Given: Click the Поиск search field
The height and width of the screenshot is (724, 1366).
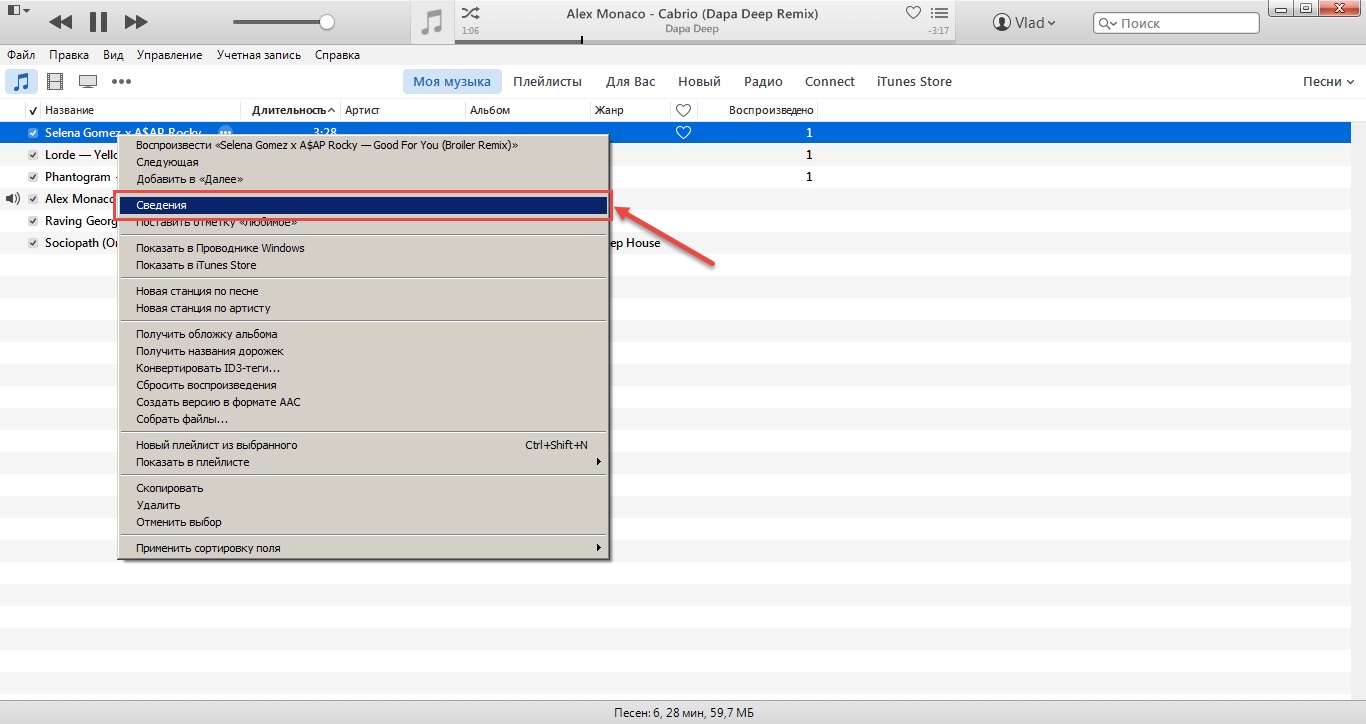Looking at the screenshot, I should pyautogui.click(x=1177, y=22).
